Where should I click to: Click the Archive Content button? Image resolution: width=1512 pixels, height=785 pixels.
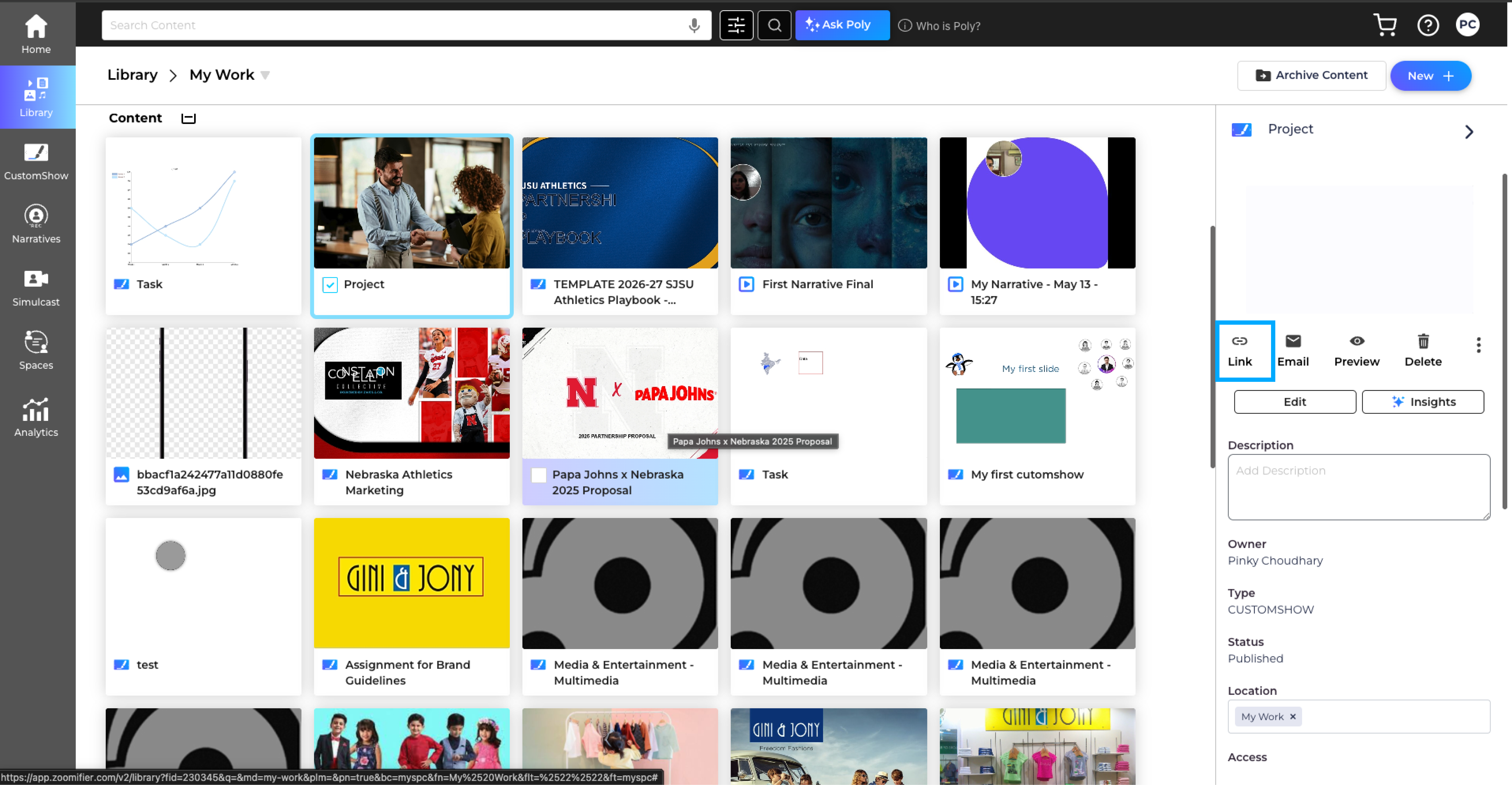(x=1311, y=76)
